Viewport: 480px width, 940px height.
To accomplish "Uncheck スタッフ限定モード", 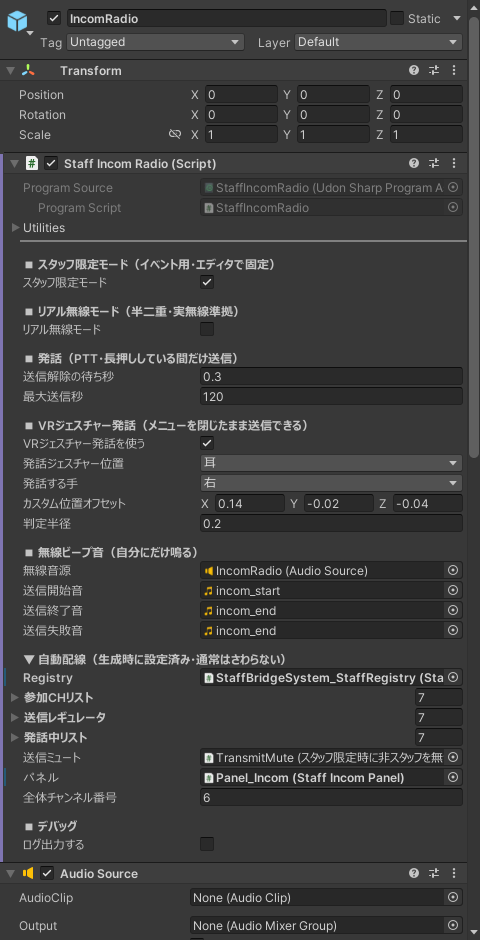I will coord(207,282).
